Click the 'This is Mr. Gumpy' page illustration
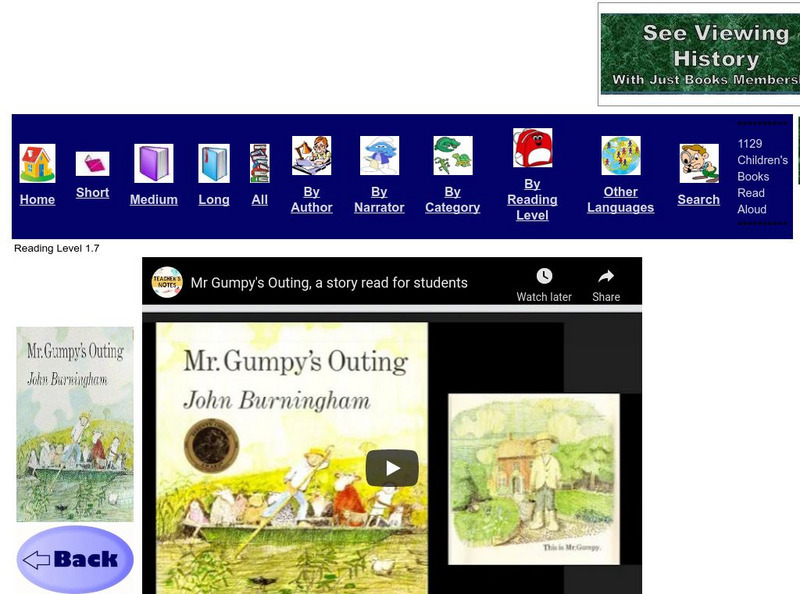800x594 pixels. (534, 479)
